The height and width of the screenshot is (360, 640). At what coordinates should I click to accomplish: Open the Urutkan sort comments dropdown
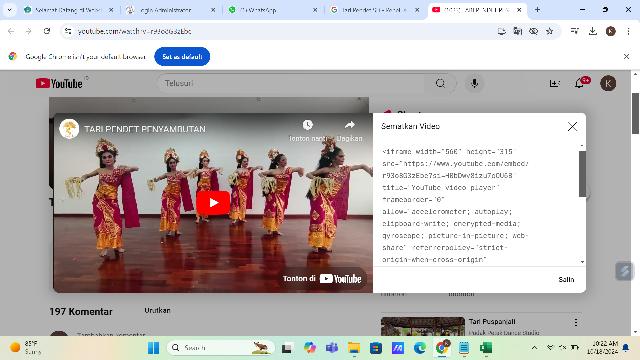[157, 311]
